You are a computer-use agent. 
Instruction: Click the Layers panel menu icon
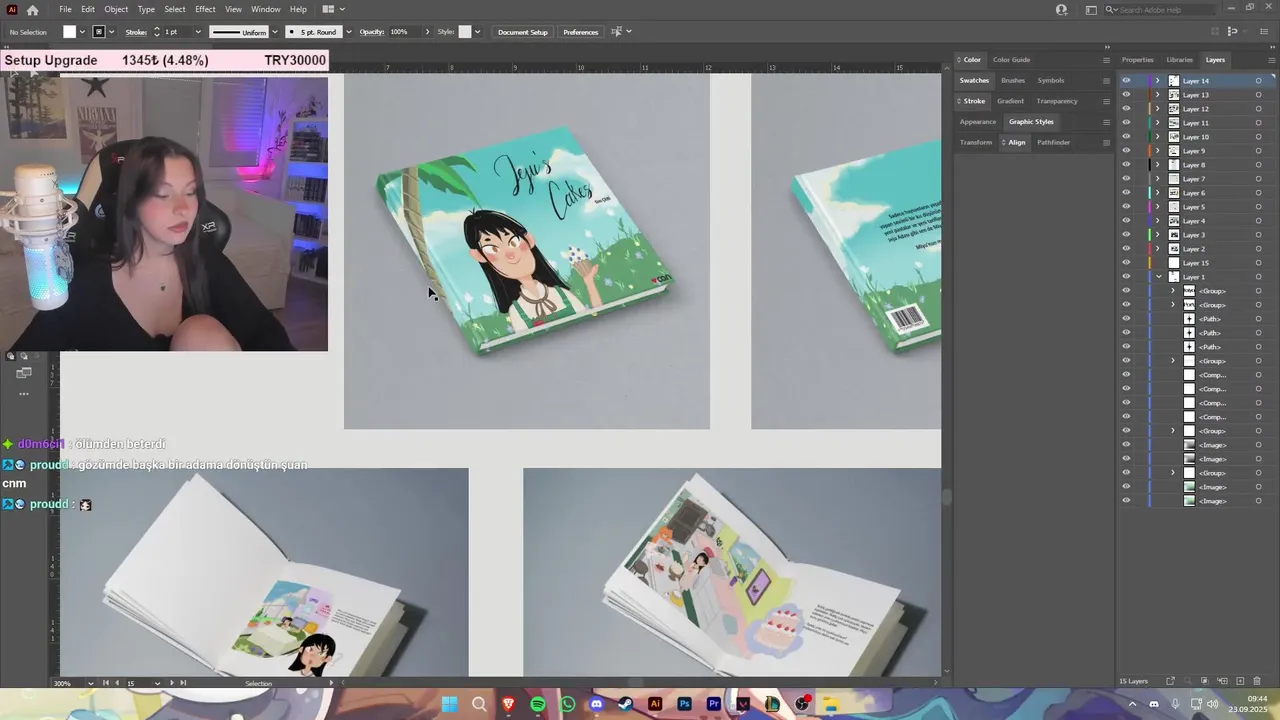(x=1271, y=60)
